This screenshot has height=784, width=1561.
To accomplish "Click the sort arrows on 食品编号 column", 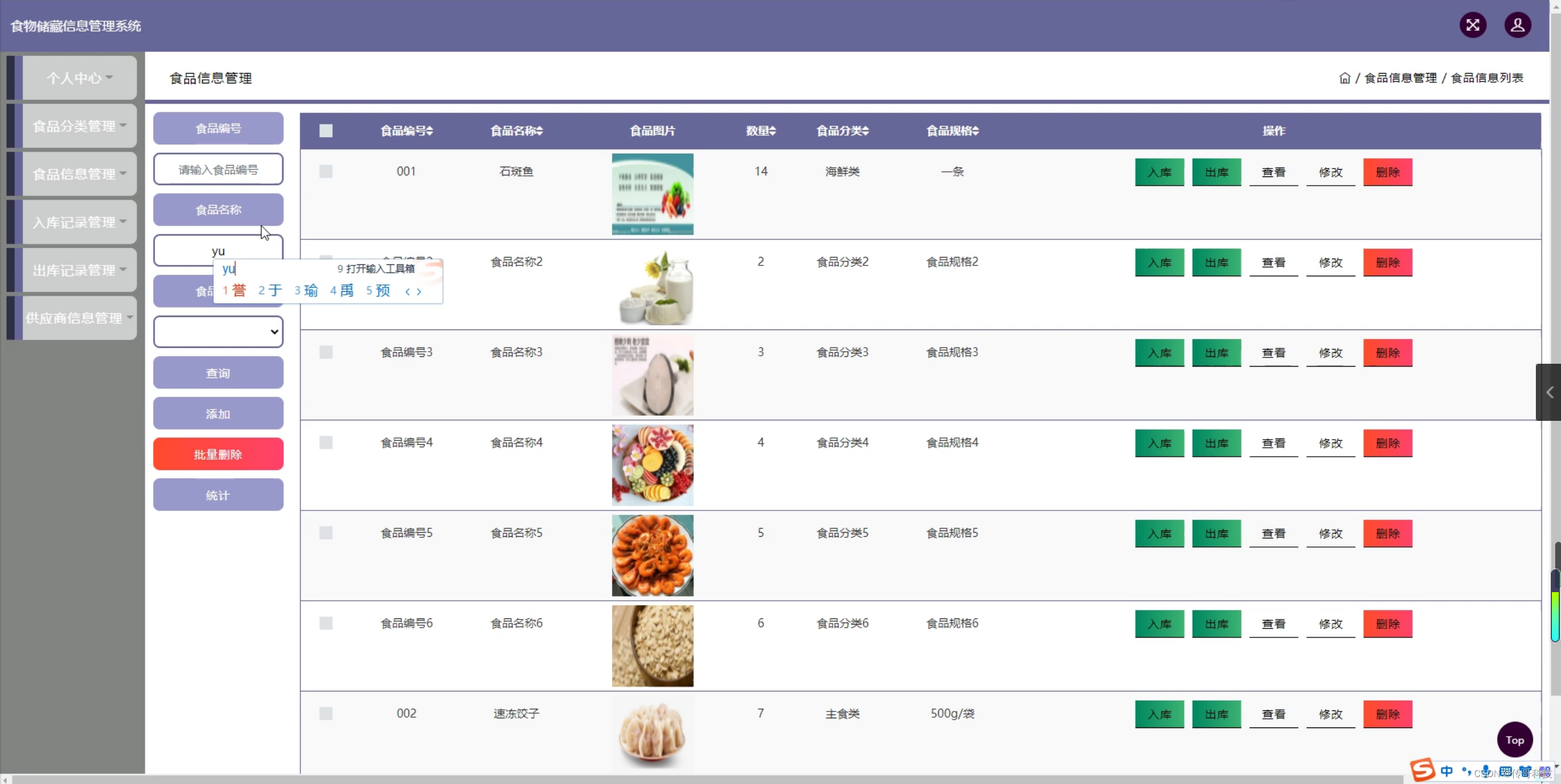I will coord(430,131).
